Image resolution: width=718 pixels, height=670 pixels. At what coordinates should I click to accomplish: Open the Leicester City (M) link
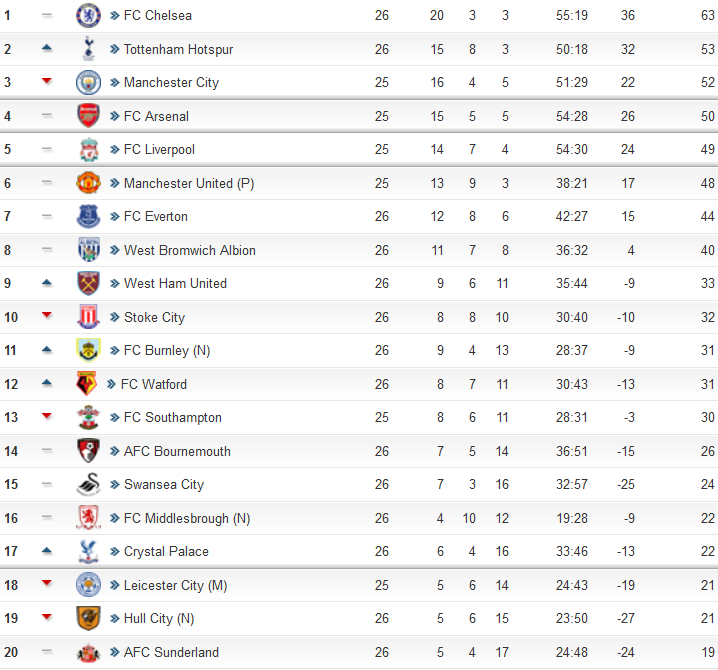(175, 585)
